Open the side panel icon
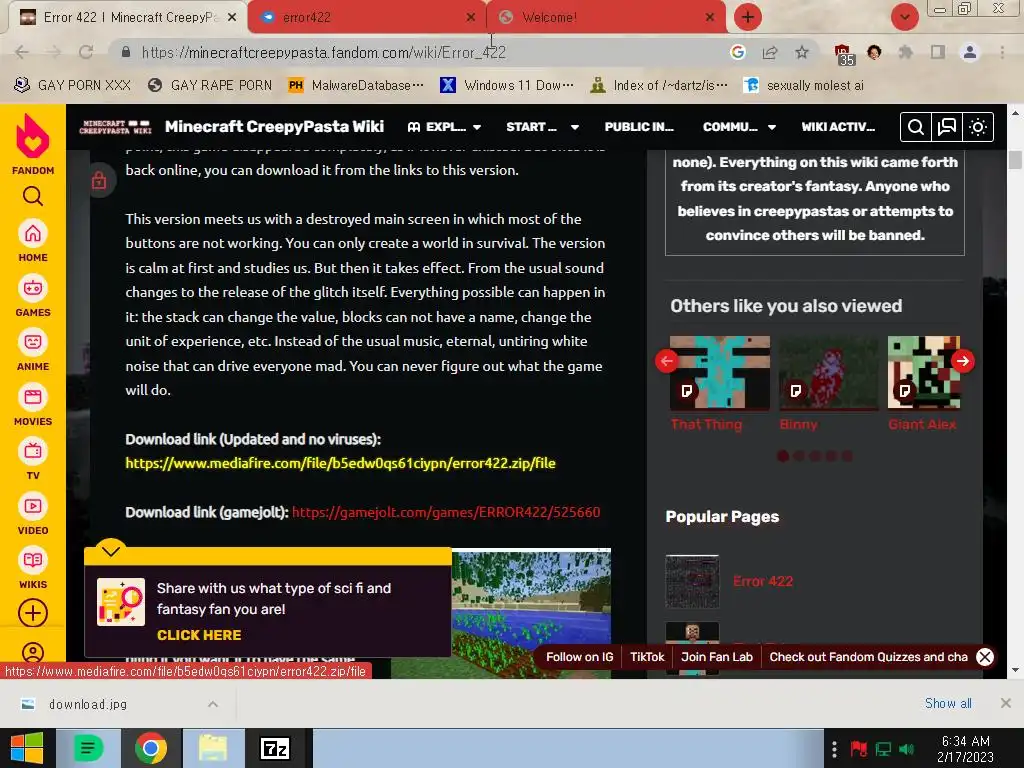This screenshot has width=1024, height=768. (x=938, y=52)
